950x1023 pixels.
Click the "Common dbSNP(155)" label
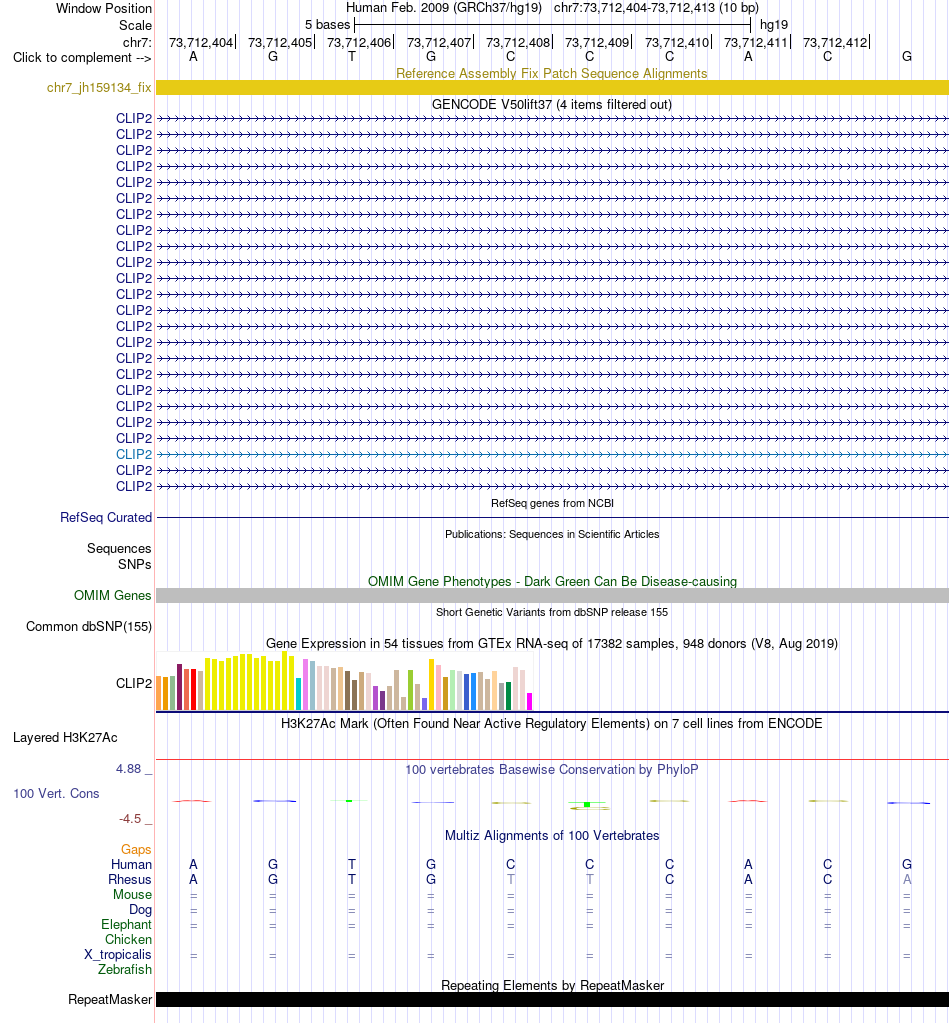[x=89, y=626]
